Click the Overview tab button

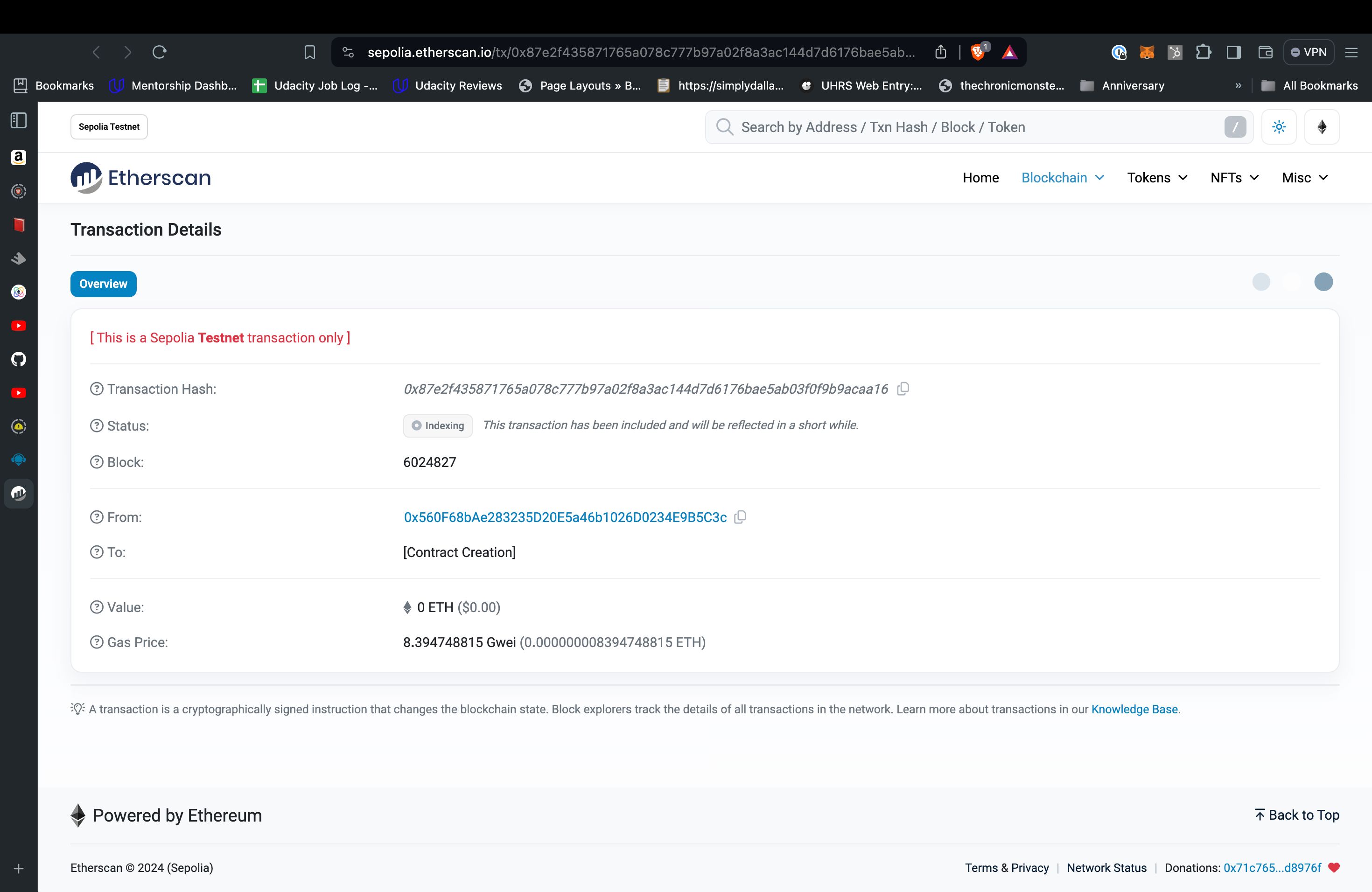pyautogui.click(x=103, y=283)
